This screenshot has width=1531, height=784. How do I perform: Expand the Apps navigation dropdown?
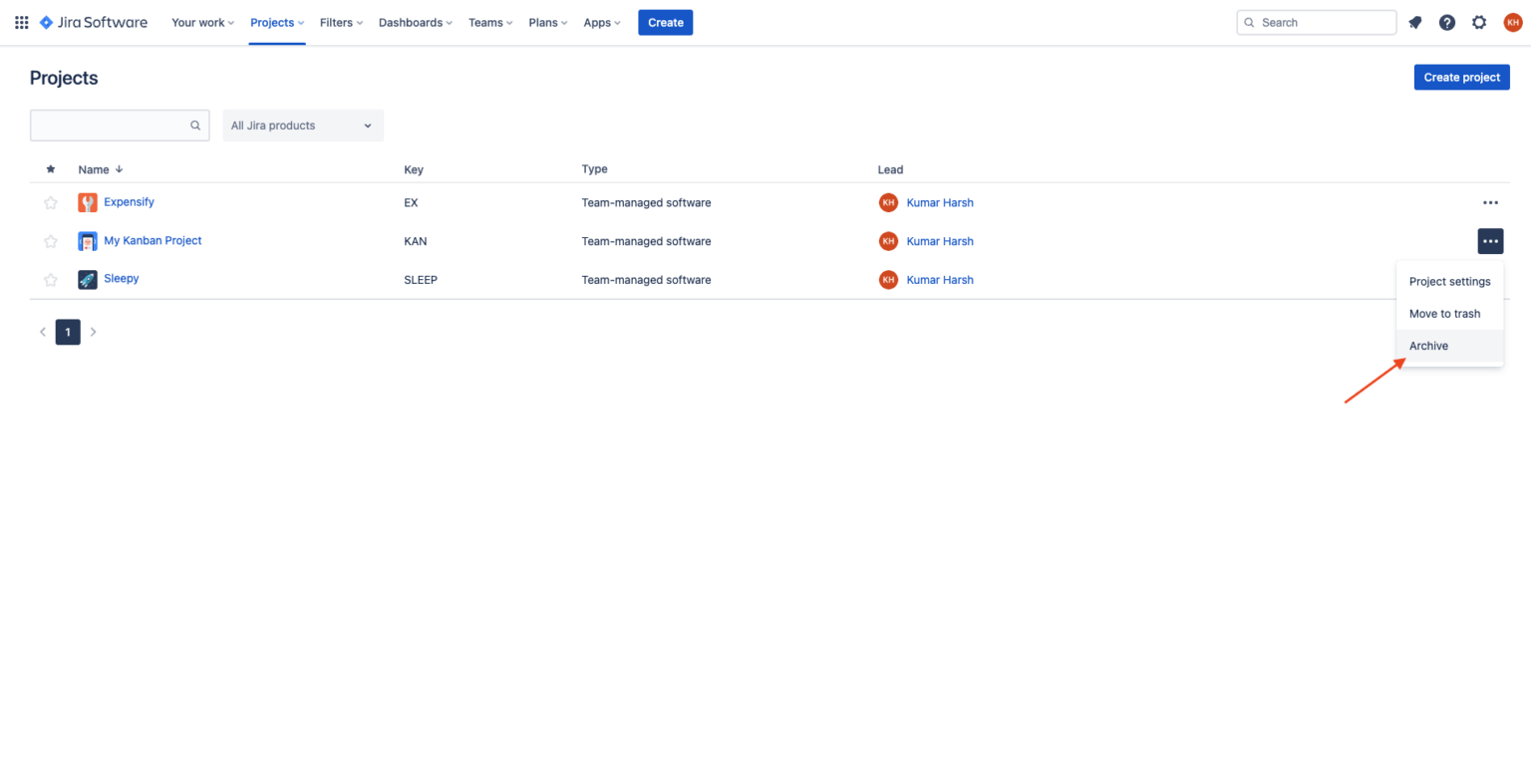coord(601,22)
